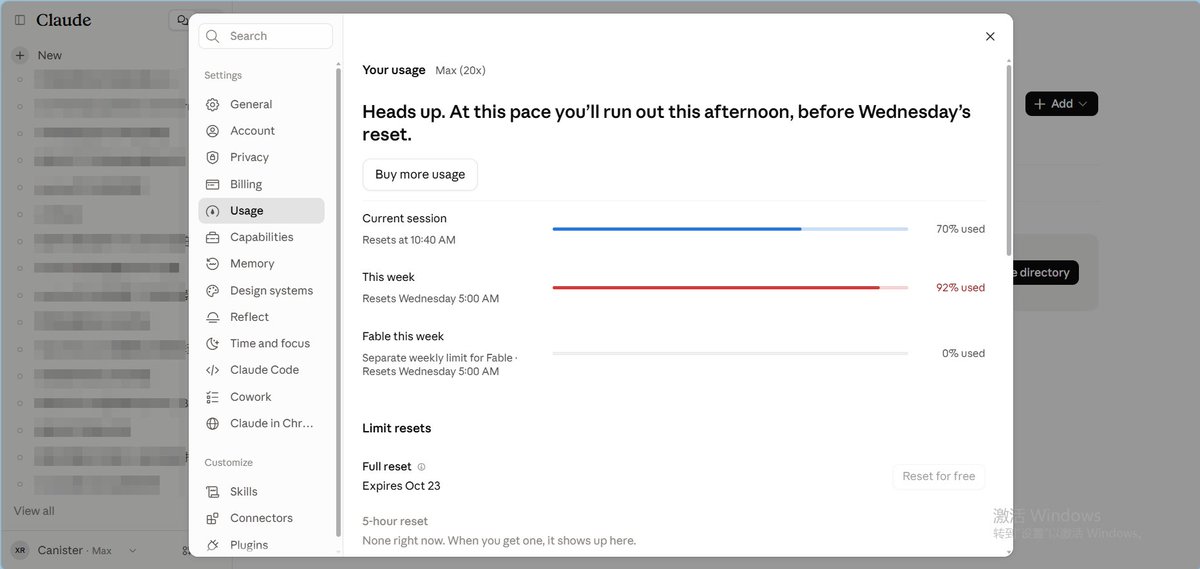Click the 92% used text
1200x569 pixels.
pos(960,288)
